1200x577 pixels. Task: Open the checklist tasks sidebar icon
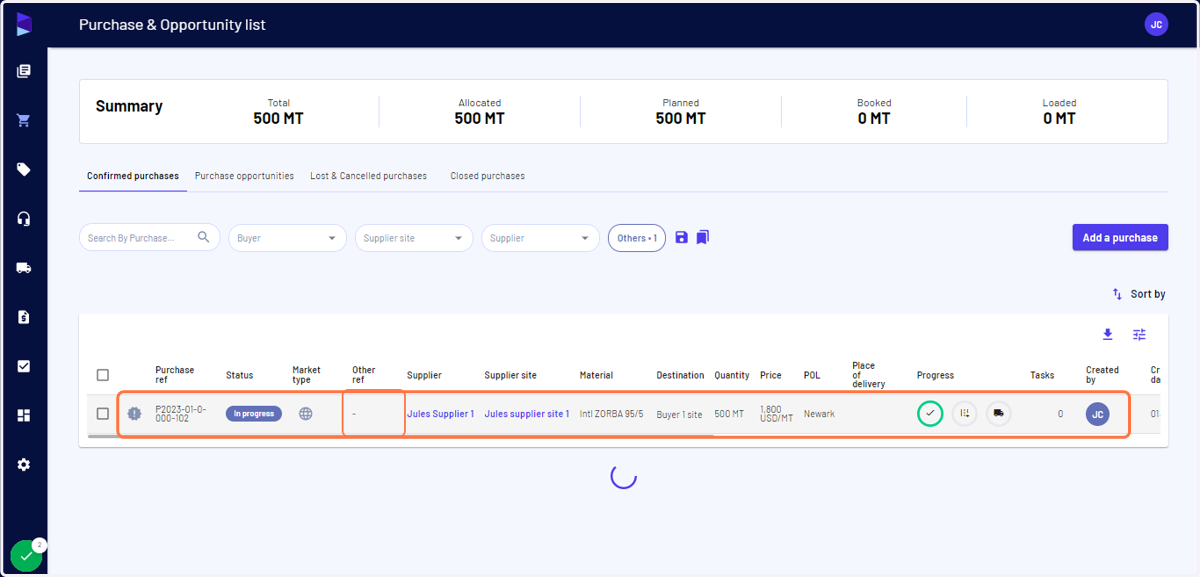(24, 366)
